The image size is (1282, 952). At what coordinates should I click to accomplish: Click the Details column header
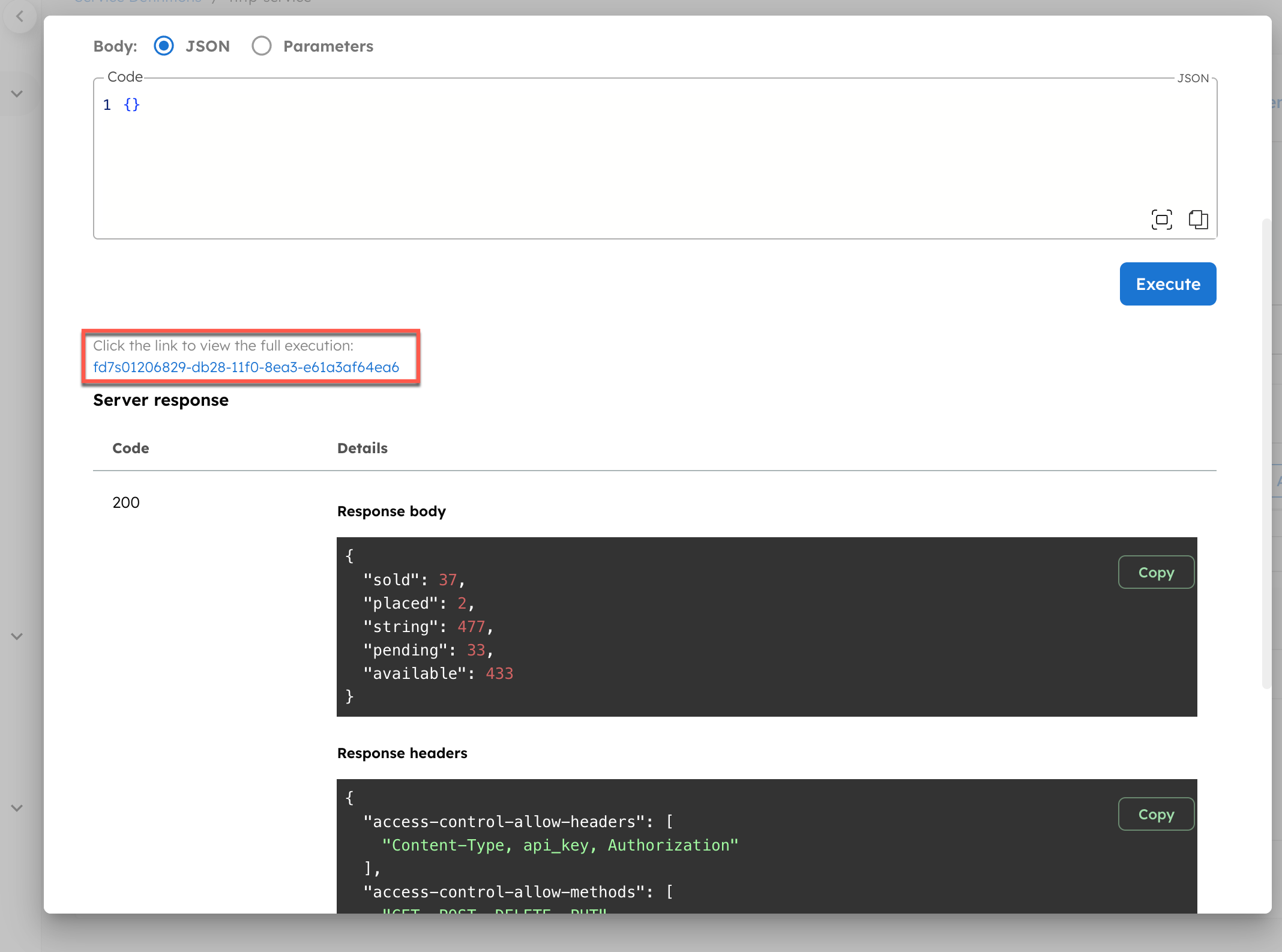[362, 448]
